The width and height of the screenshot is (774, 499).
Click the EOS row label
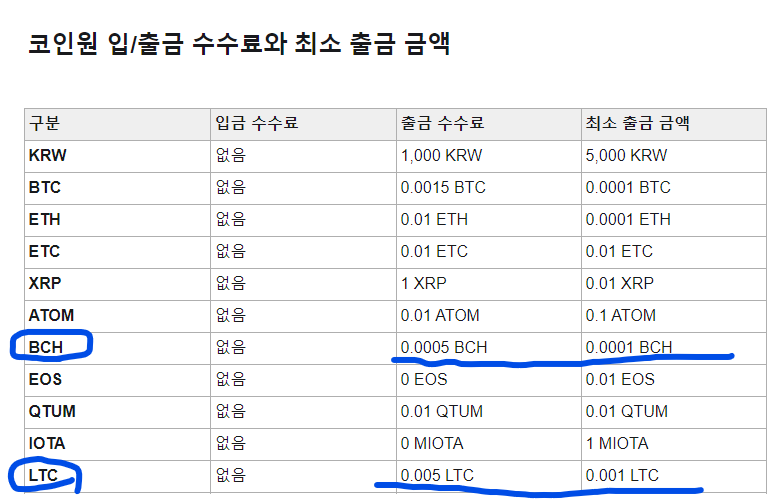tap(45, 380)
